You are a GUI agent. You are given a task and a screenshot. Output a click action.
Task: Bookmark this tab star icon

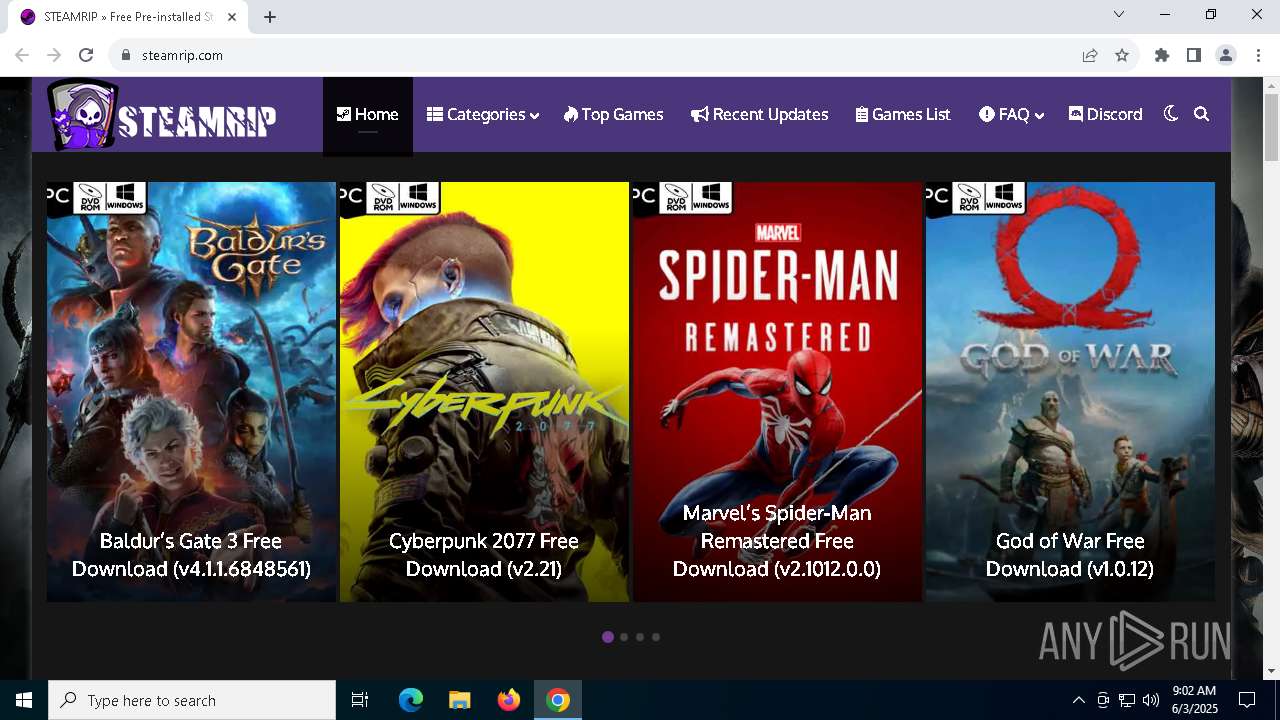[1122, 55]
